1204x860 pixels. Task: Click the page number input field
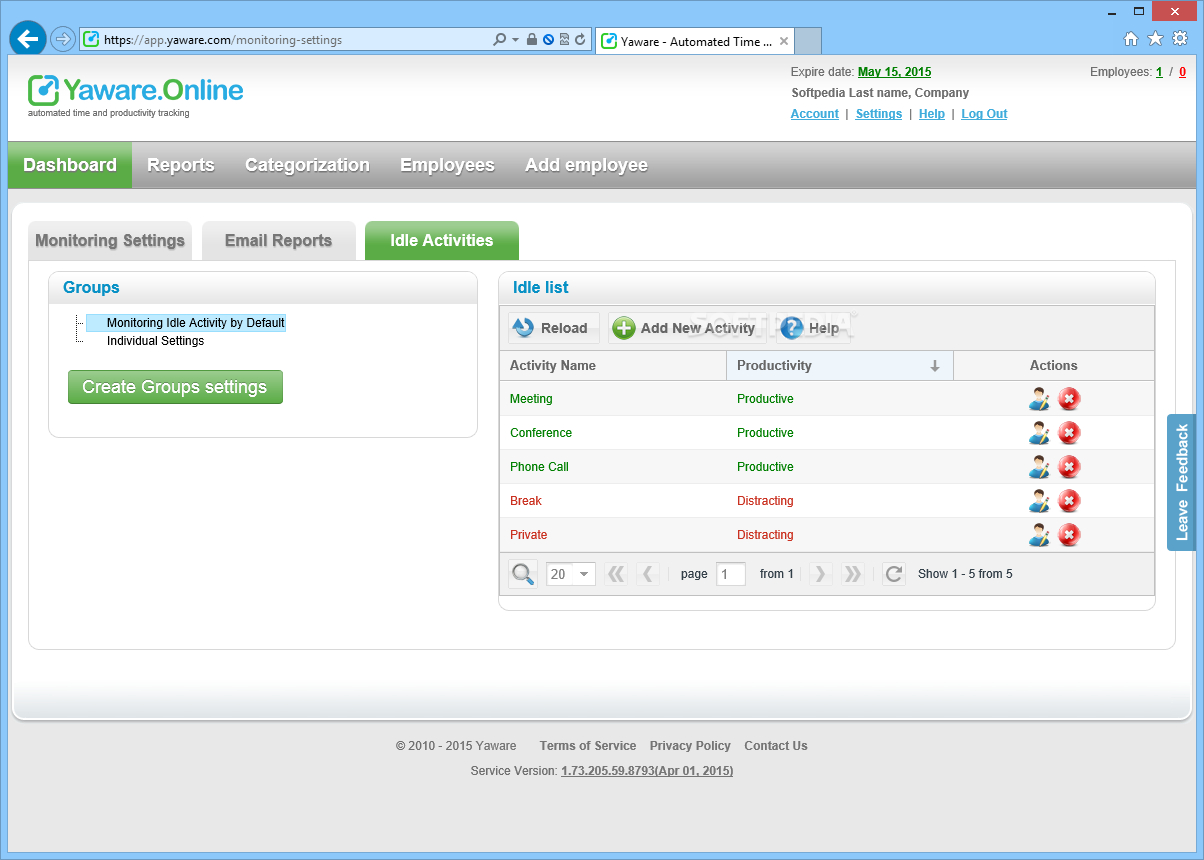[731, 574]
